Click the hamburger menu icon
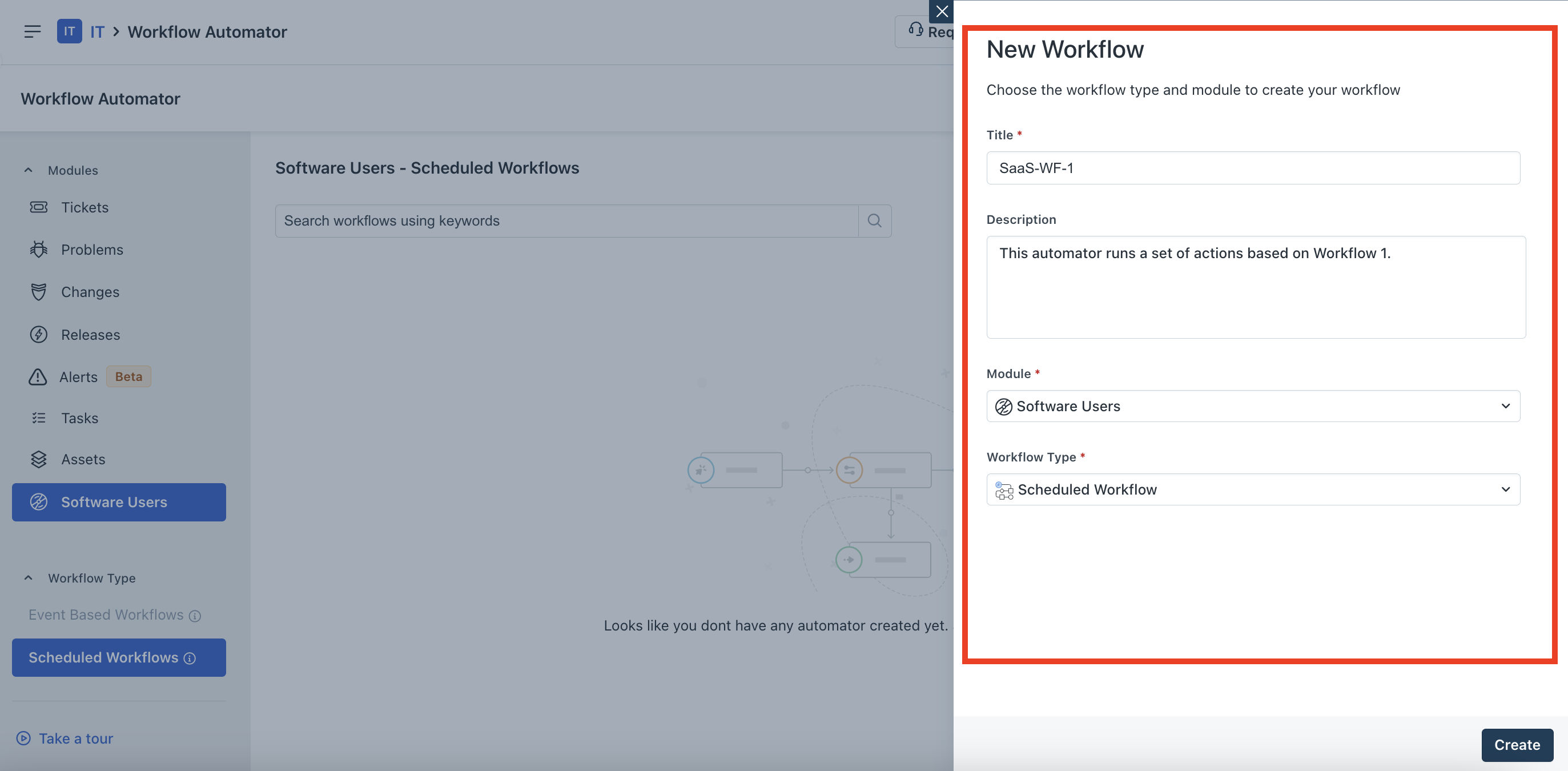1568x771 pixels. (x=32, y=31)
